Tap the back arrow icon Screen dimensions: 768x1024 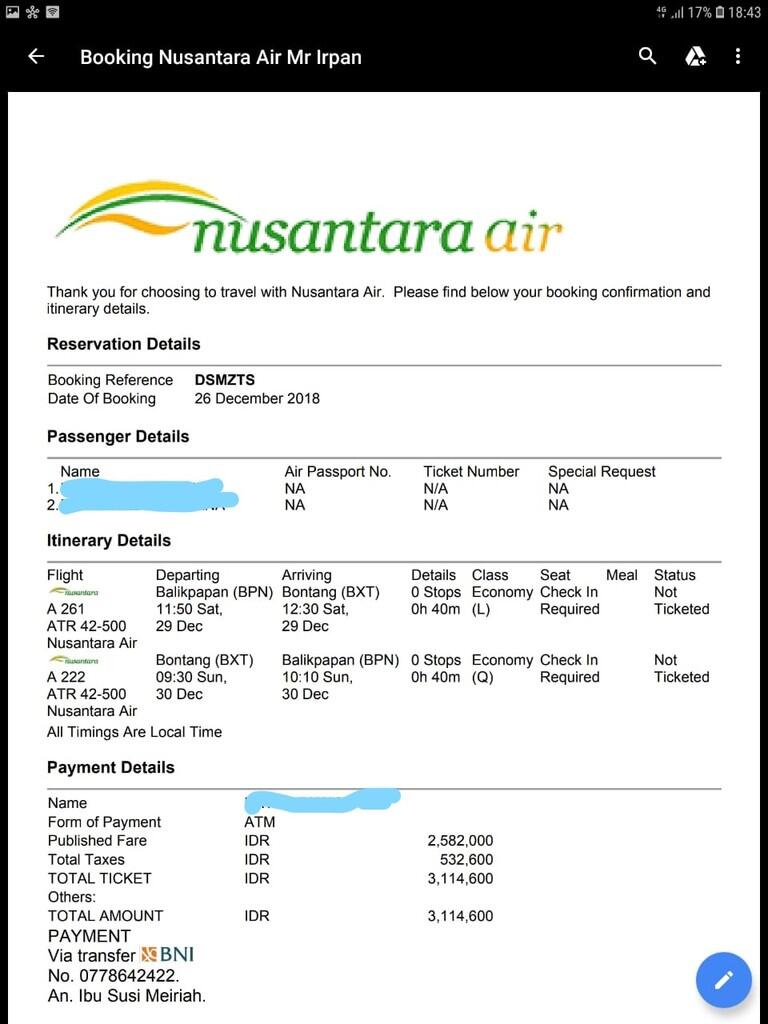(36, 56)
